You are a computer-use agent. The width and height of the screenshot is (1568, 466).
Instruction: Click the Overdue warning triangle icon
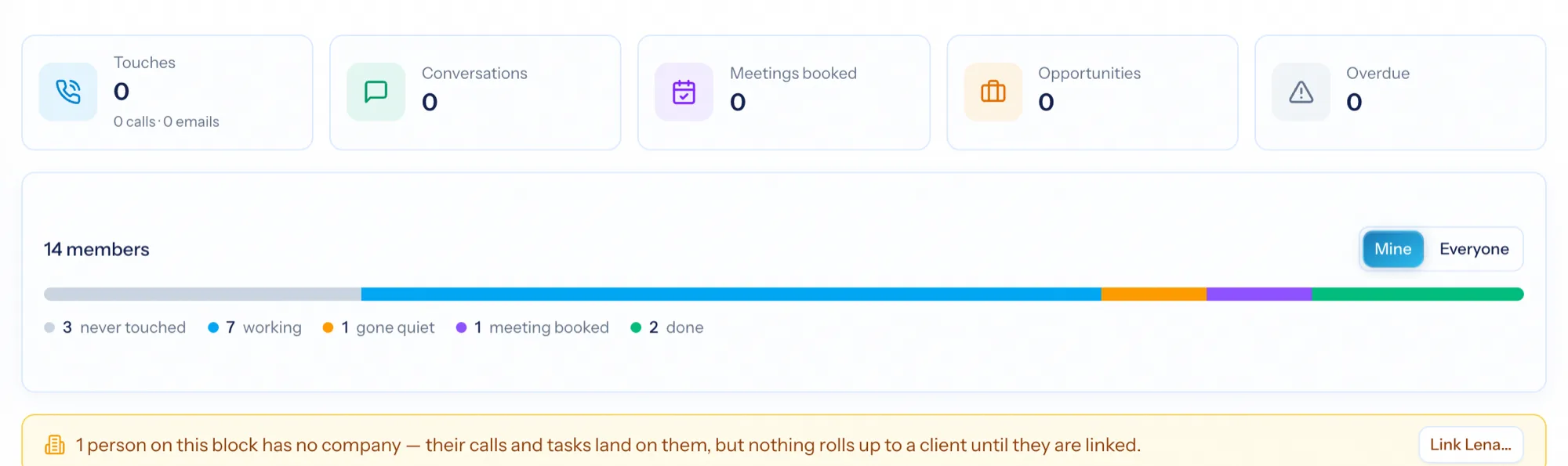[1301, 92]
